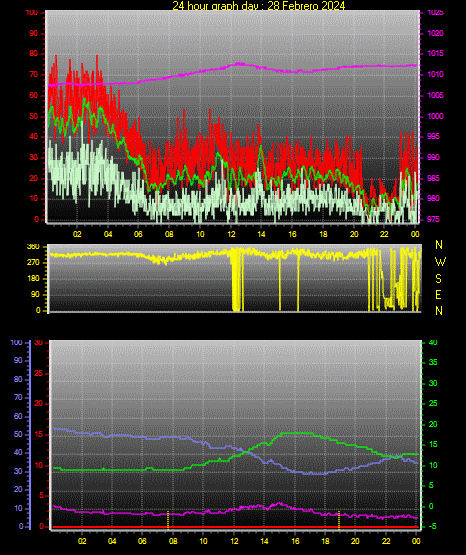
Task: Click the green temperature axis label -5
Action: (x=433, y=526)
